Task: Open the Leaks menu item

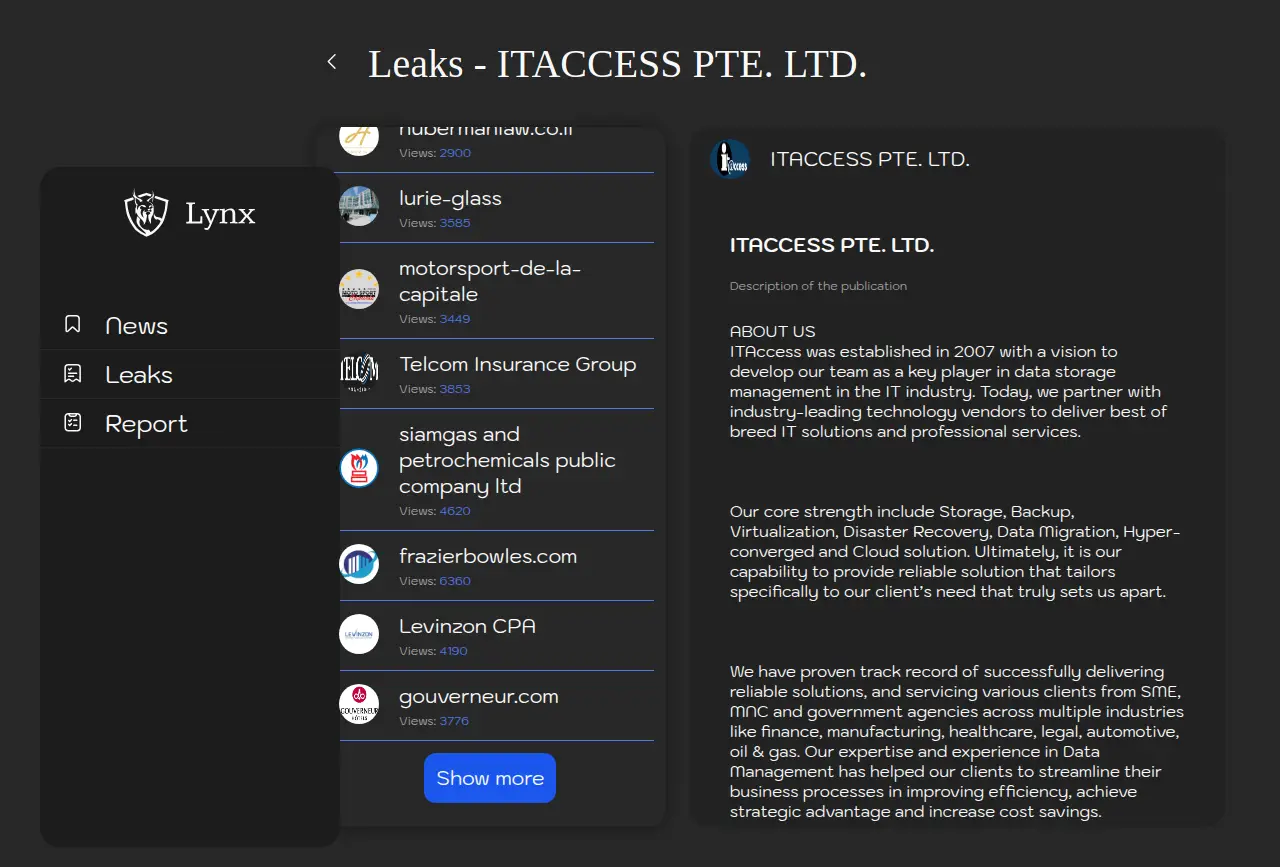Action: tap(139, 375)
